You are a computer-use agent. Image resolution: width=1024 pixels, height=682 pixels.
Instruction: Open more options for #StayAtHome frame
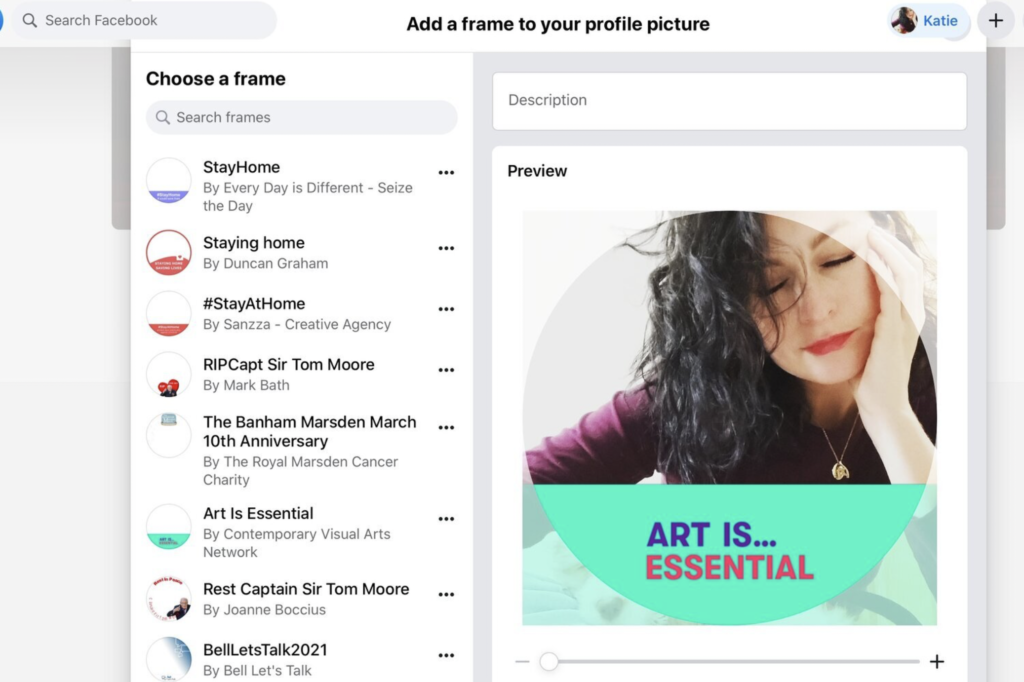tap(446, 309)
